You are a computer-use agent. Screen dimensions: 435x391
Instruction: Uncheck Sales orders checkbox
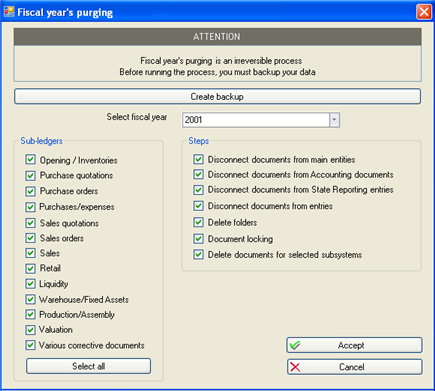31,238
